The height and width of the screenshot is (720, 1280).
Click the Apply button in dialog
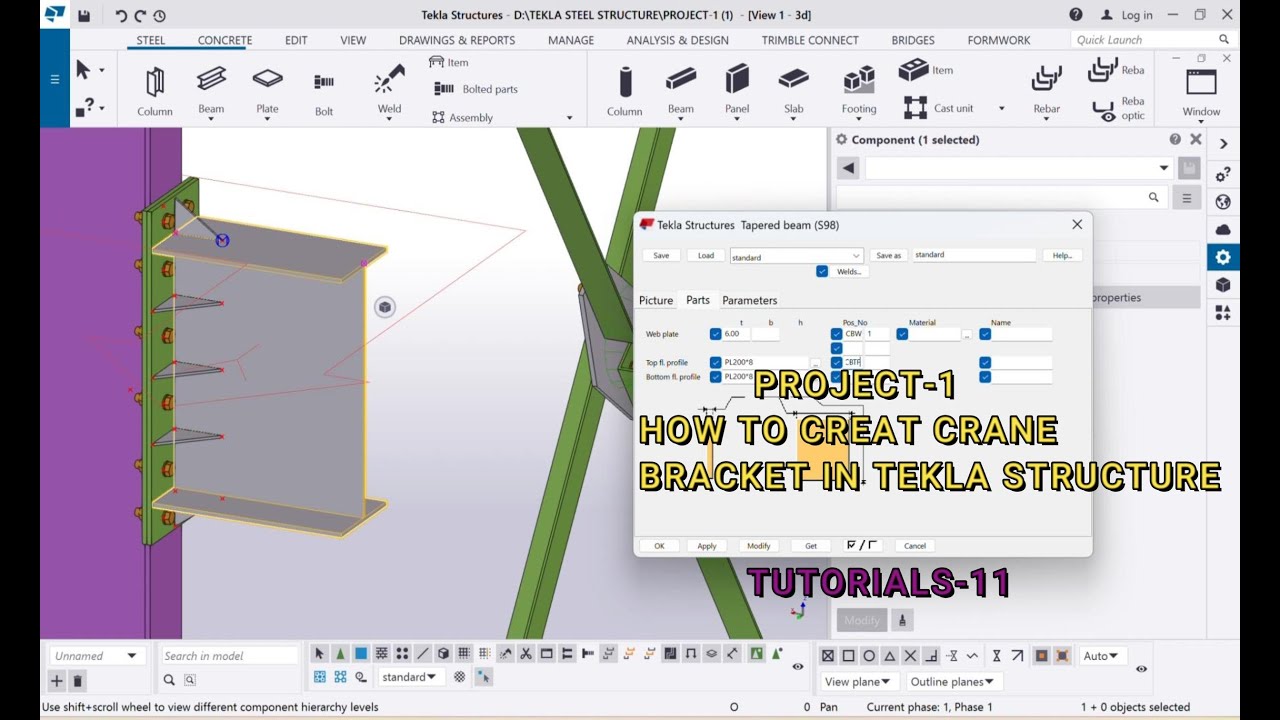coord(707,545)
